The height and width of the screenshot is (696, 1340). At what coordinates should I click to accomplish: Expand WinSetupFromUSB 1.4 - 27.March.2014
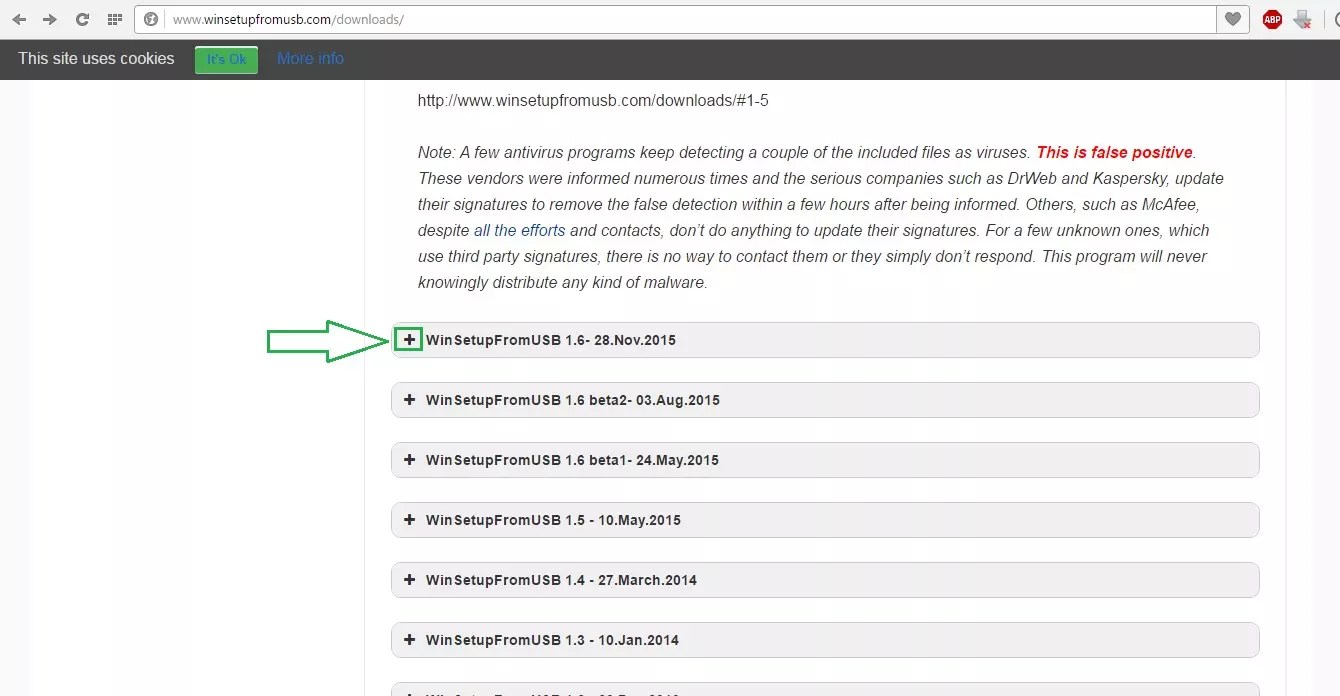409,580
